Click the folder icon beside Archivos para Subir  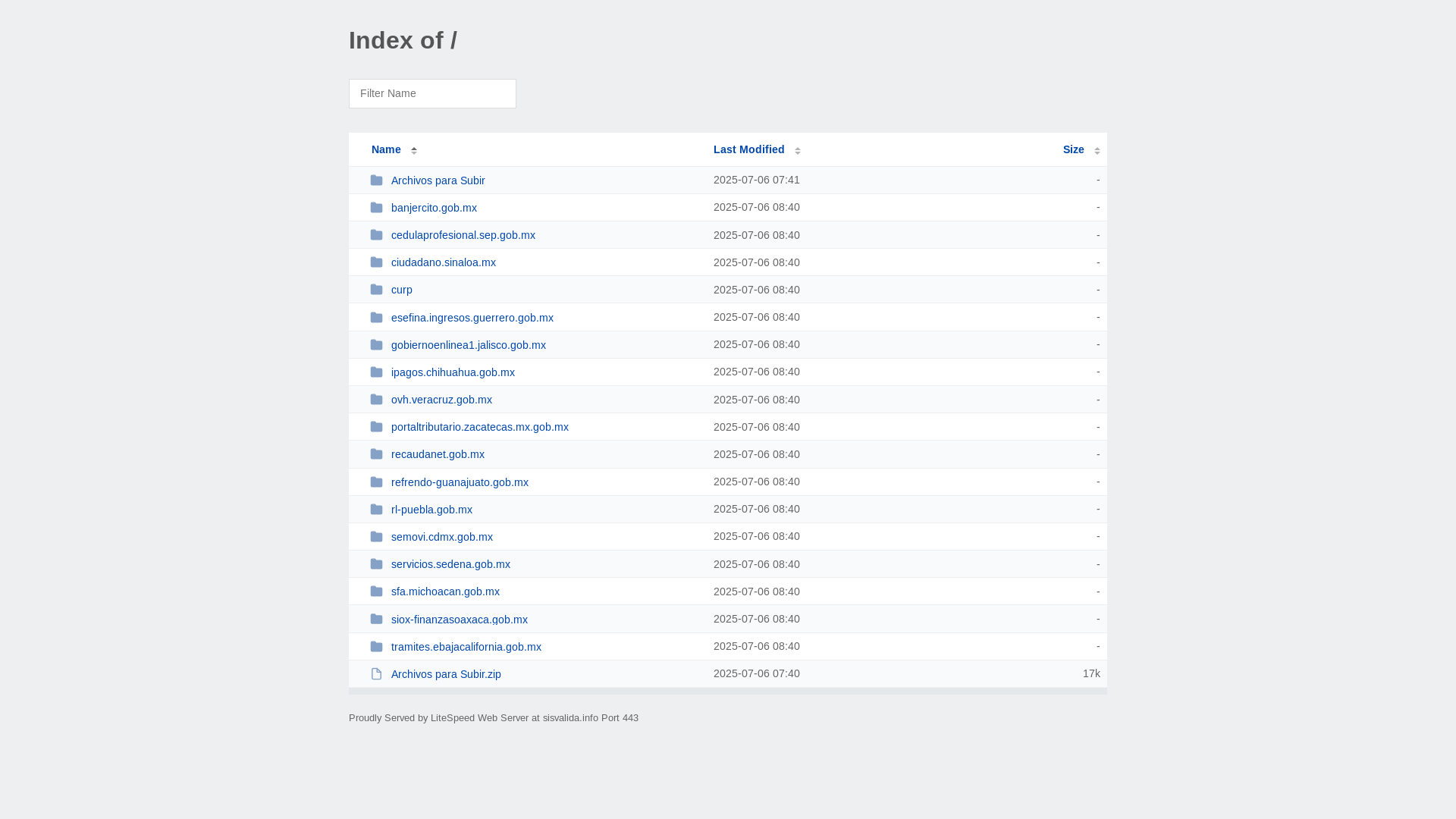point(376,180)
